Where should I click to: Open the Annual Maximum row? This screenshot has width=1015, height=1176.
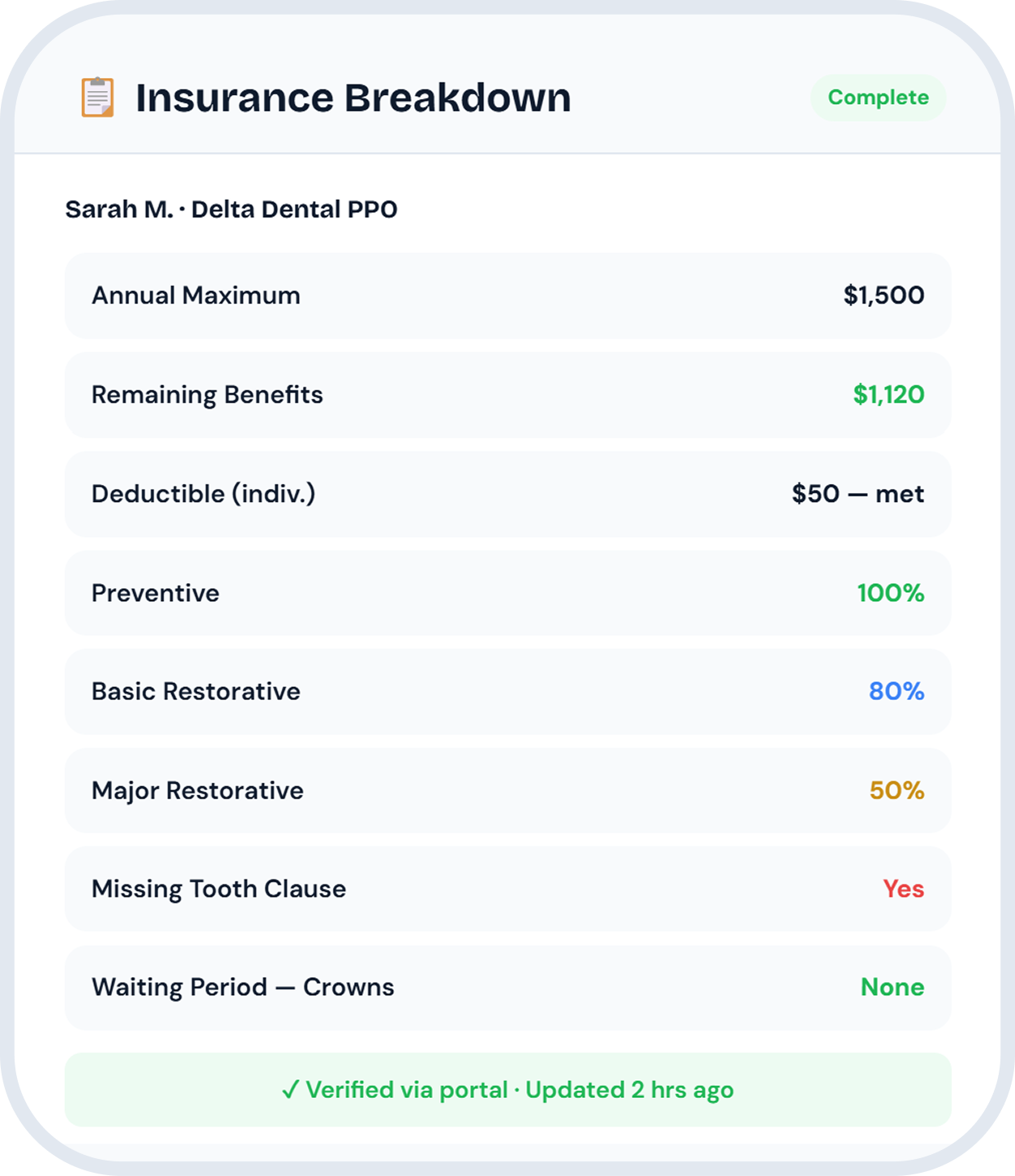(508, 296)
